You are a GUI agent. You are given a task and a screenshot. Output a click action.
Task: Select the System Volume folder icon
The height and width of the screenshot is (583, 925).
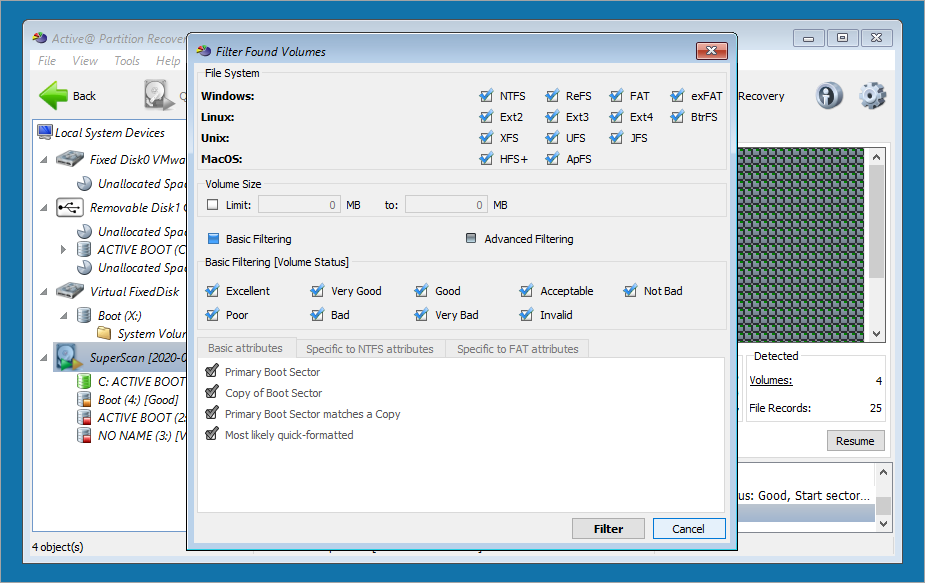[104, 333]
